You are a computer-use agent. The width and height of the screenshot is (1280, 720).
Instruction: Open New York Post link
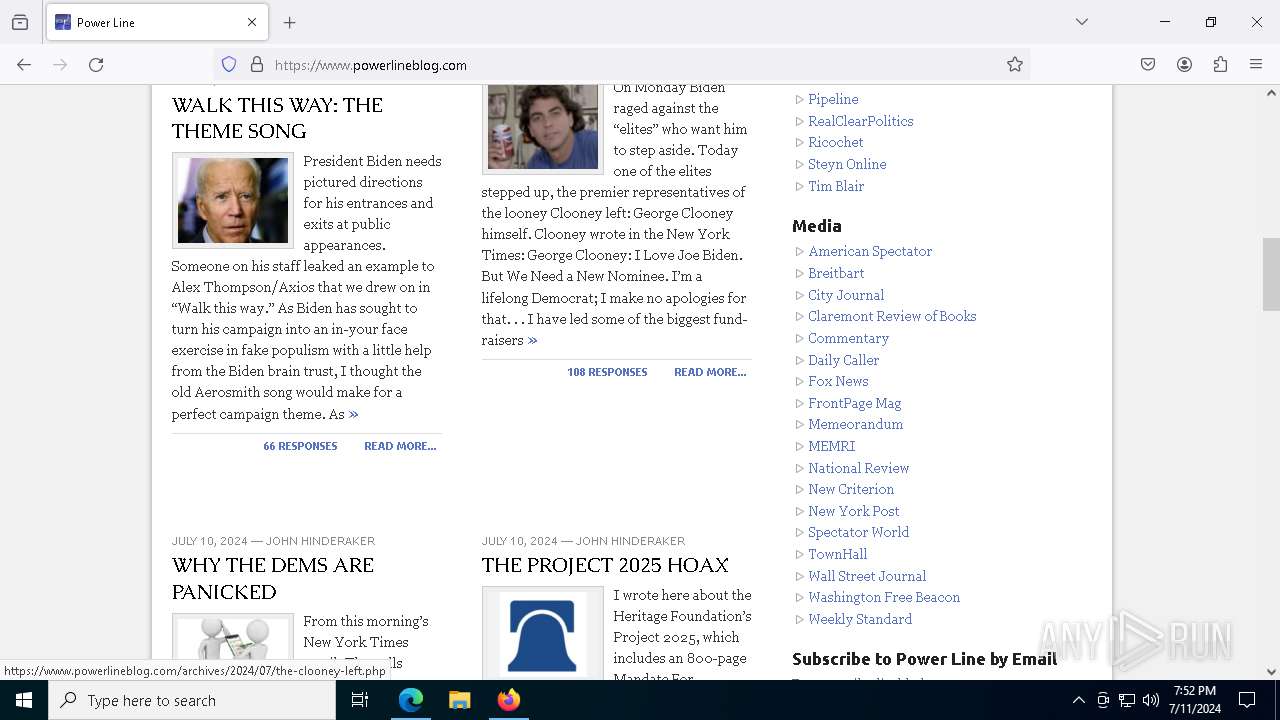point(854,511)
